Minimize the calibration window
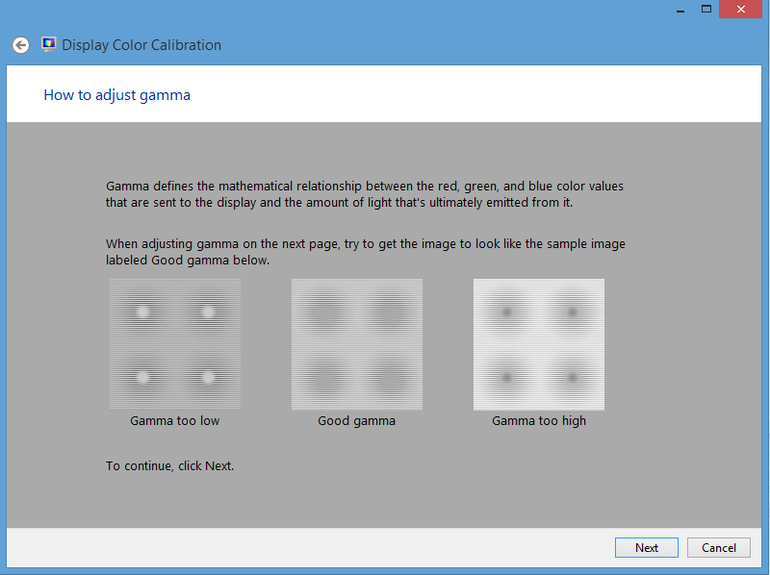770x575 pixels. 677,9
